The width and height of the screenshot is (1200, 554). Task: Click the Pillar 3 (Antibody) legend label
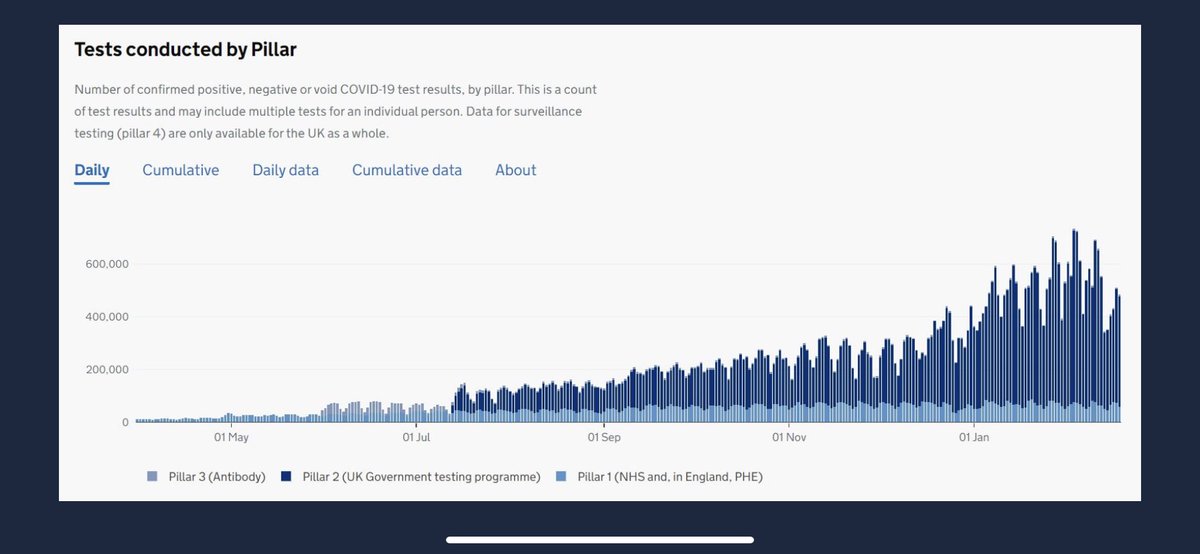coord(215,477)
